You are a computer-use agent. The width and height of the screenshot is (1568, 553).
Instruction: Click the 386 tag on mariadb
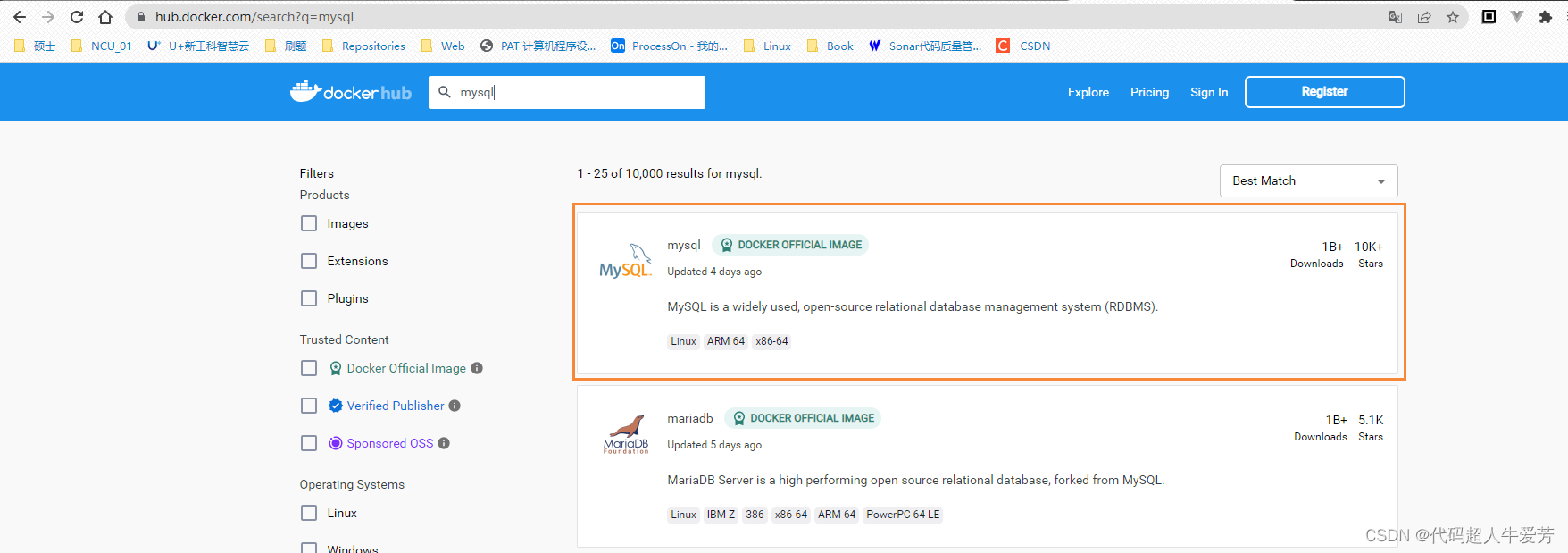(x=755, y=515)
